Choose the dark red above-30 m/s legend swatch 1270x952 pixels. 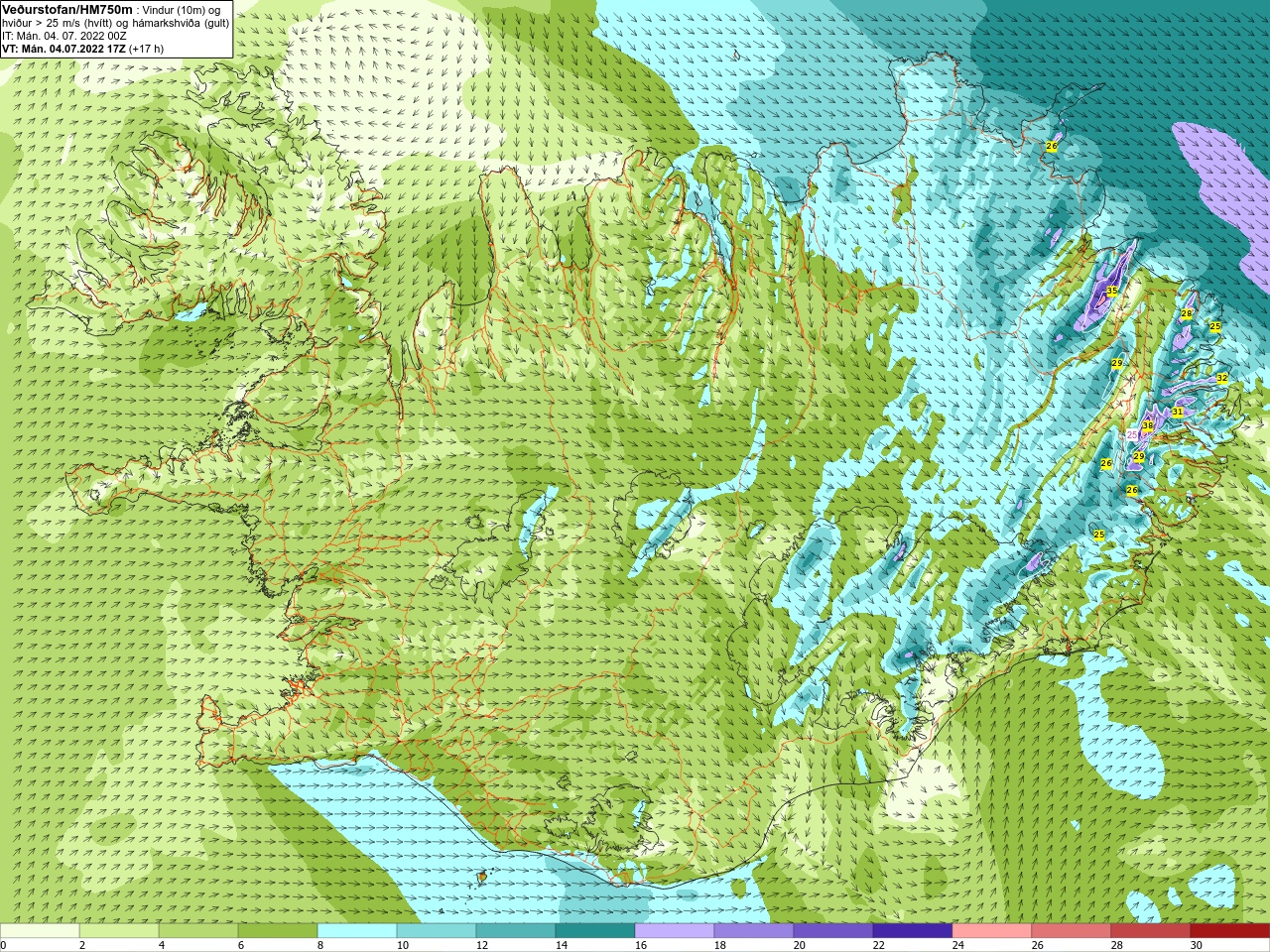pyautogui.click(x=1230, y=930)
